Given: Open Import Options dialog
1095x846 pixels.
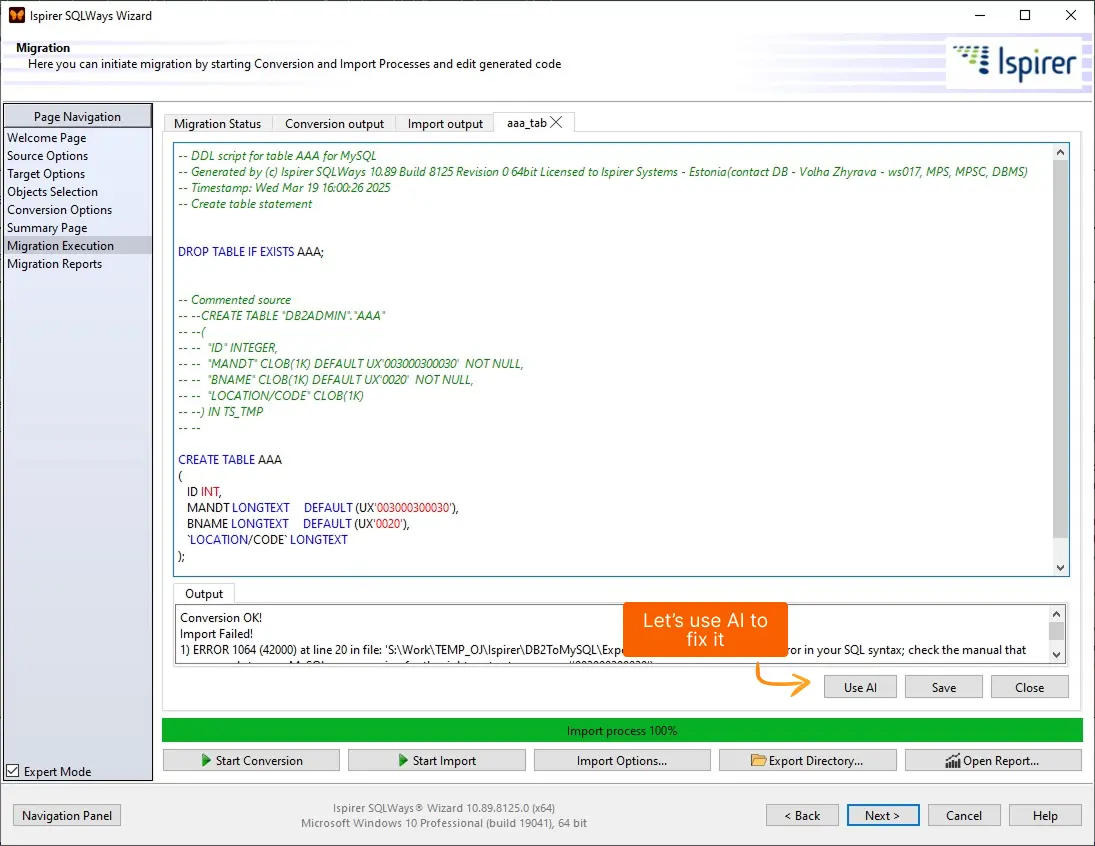Looking at the screenshot, I should point(622,760).
